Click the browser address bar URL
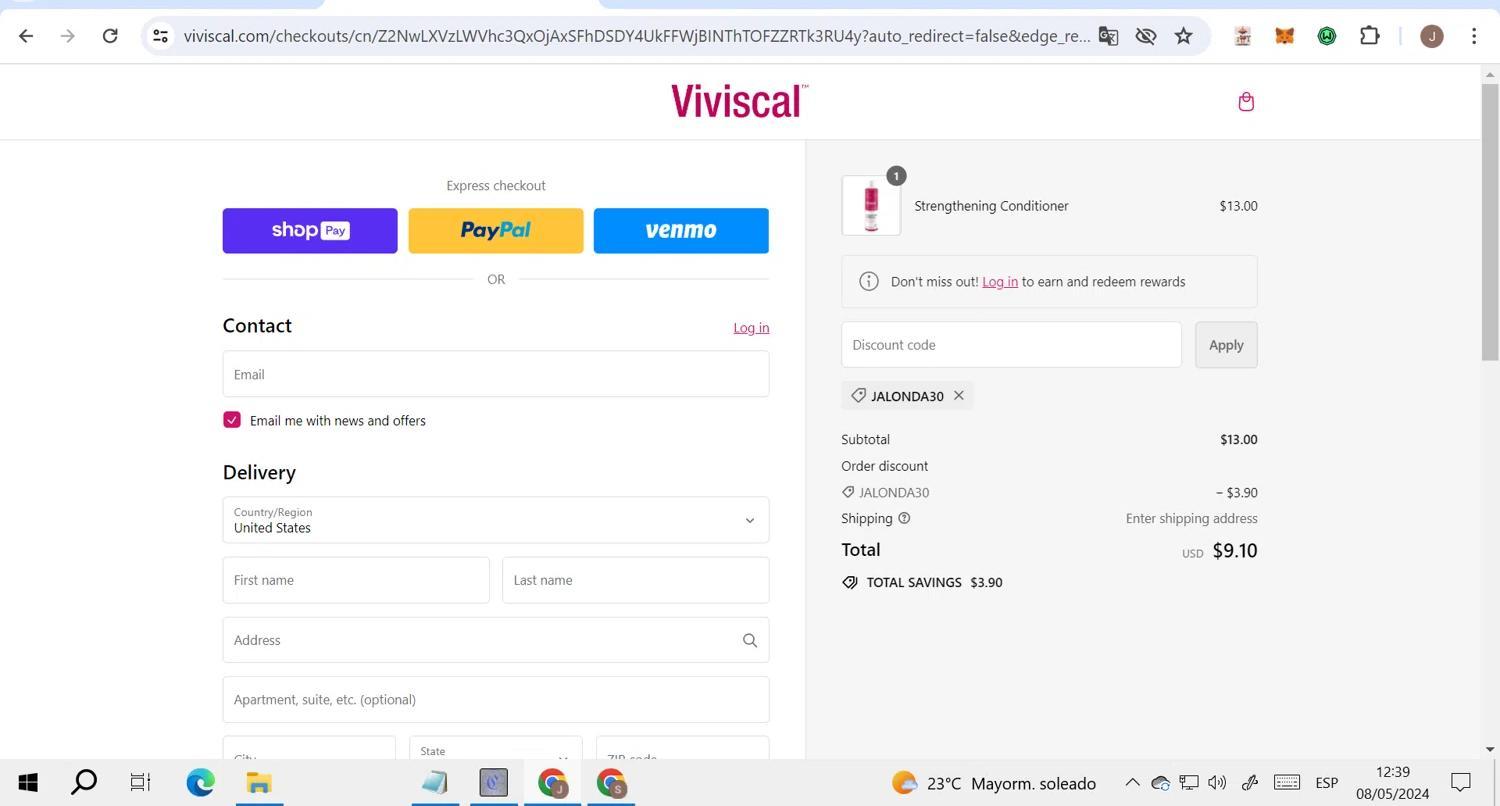1500x806 pixels. (636, 36)
